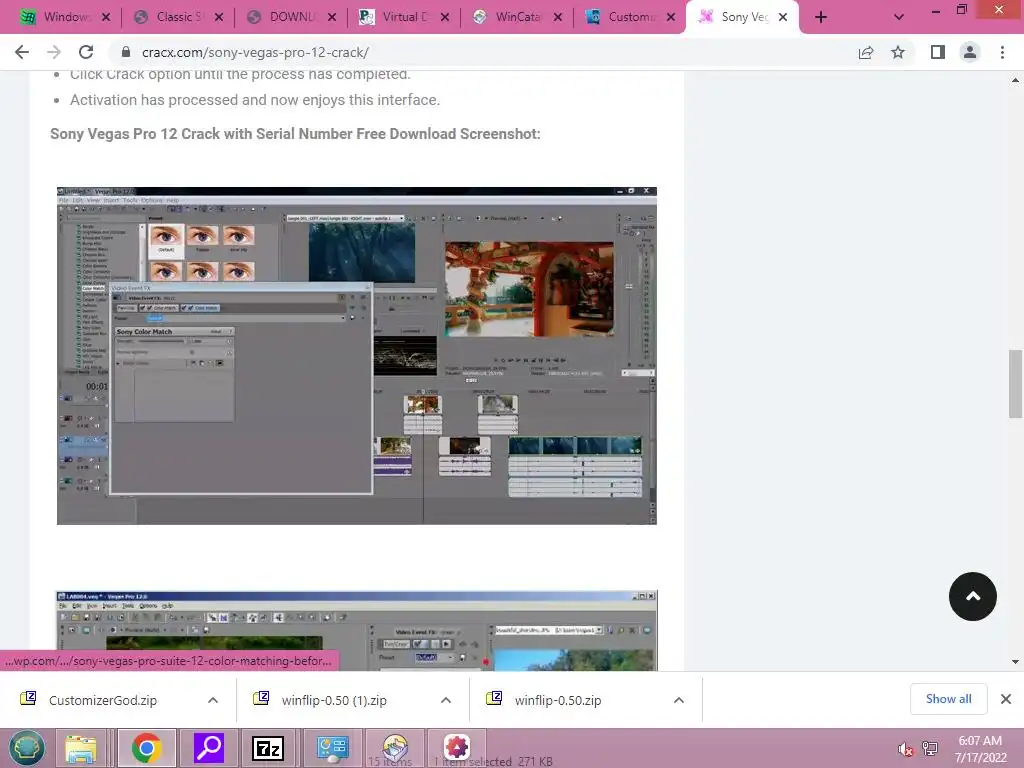The width and height of the screenshot is (1024, 768).
Task: Close the Classic Shell tab
Action: [219, 17]
